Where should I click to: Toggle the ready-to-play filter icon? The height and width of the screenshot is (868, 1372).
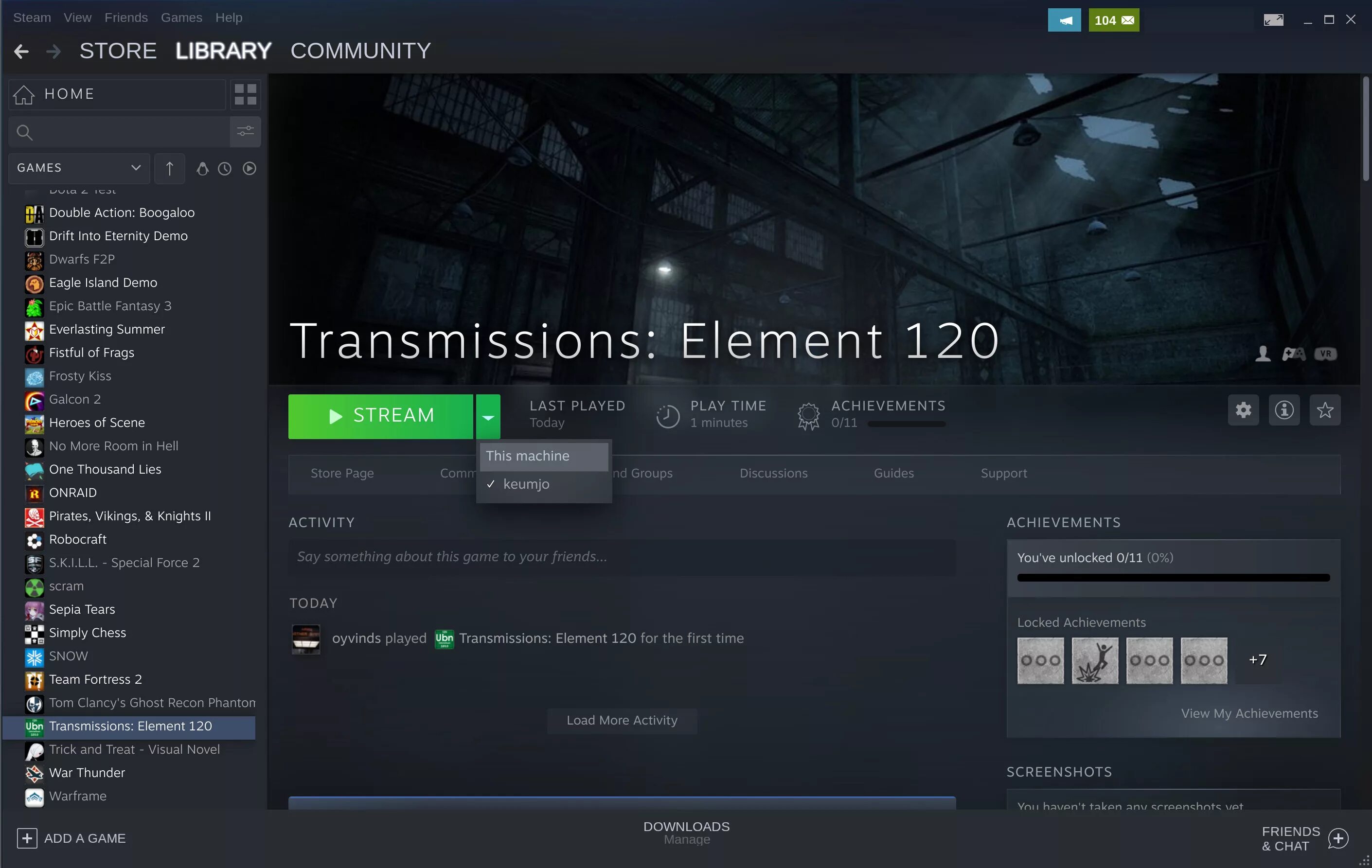click(x=249, y=169)
